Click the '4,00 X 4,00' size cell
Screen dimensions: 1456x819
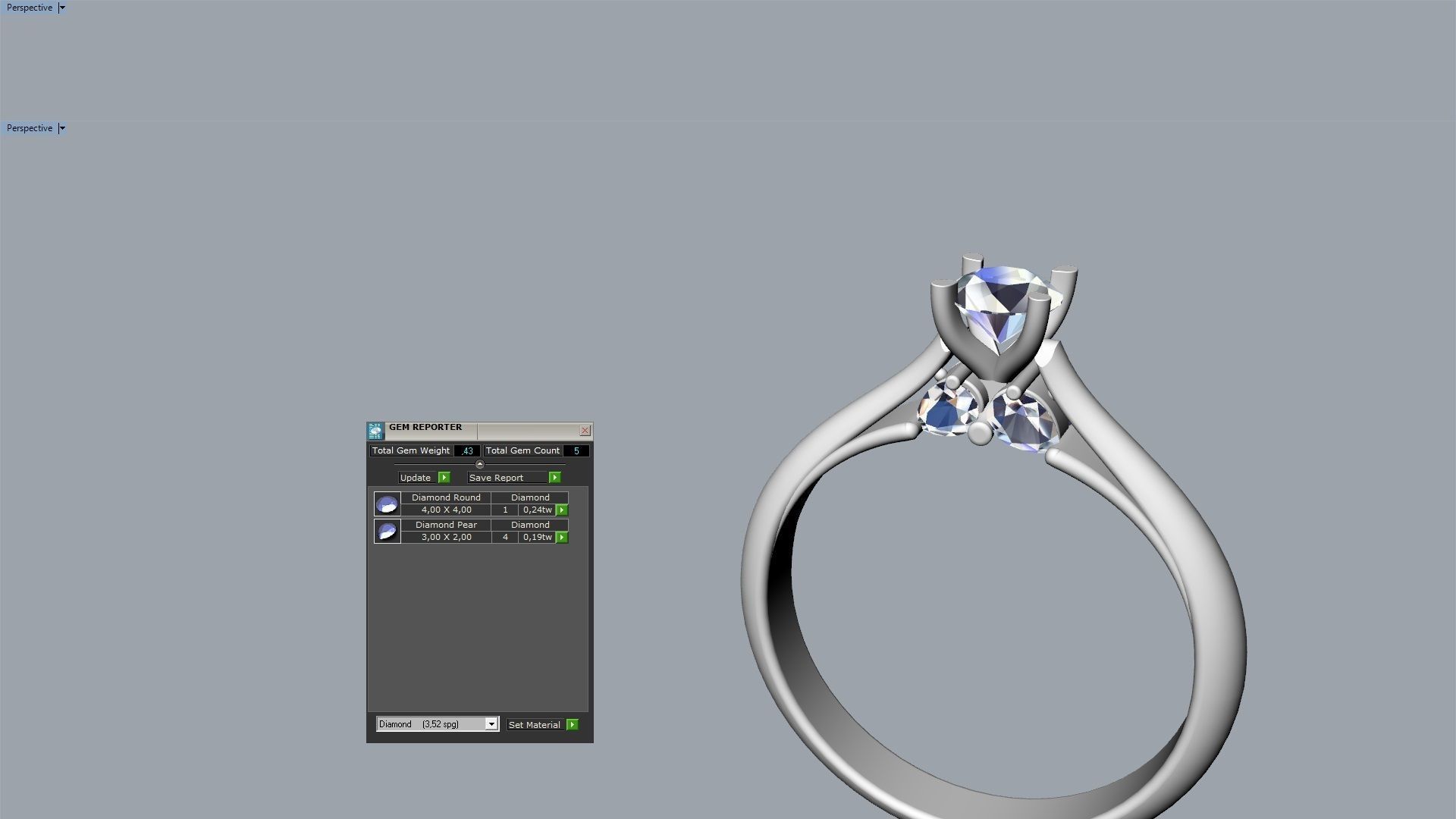pyautogui.click(x=446, y=510)
